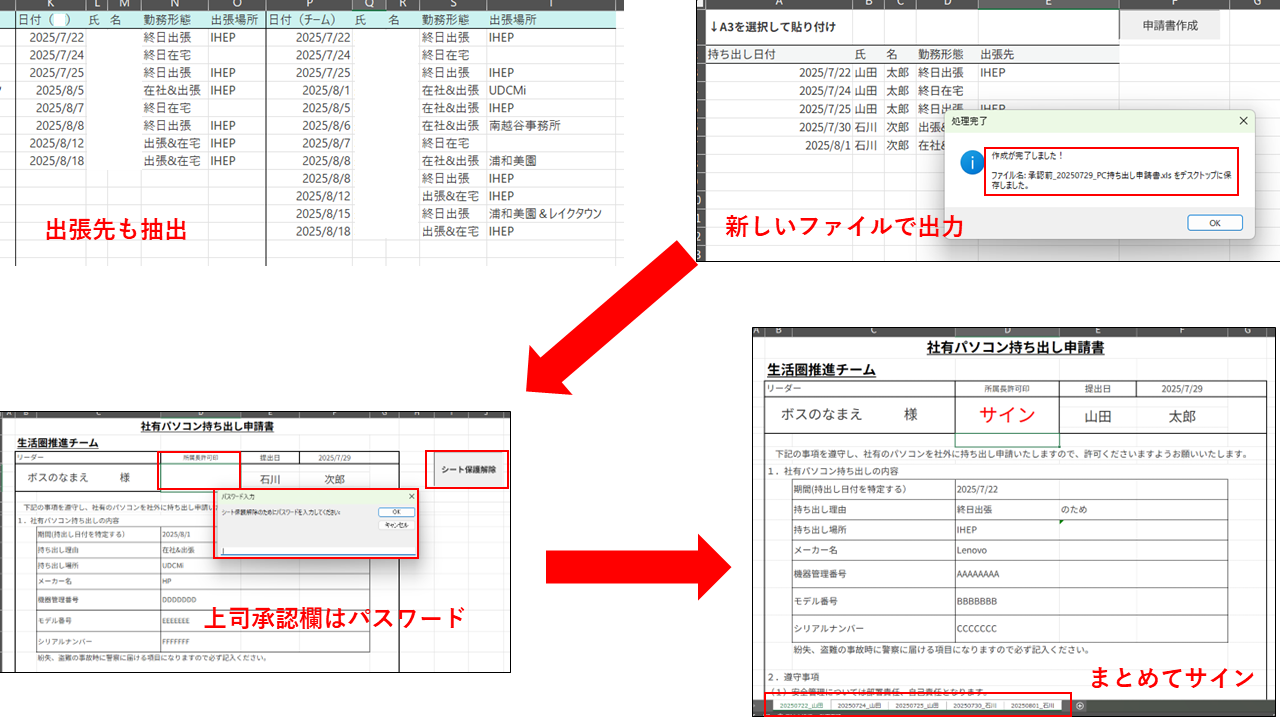This screenshot has height=720, width=1280.
Task: Select the 浦和美園＆レイクタウン cell
Action: tap(550, 214)
